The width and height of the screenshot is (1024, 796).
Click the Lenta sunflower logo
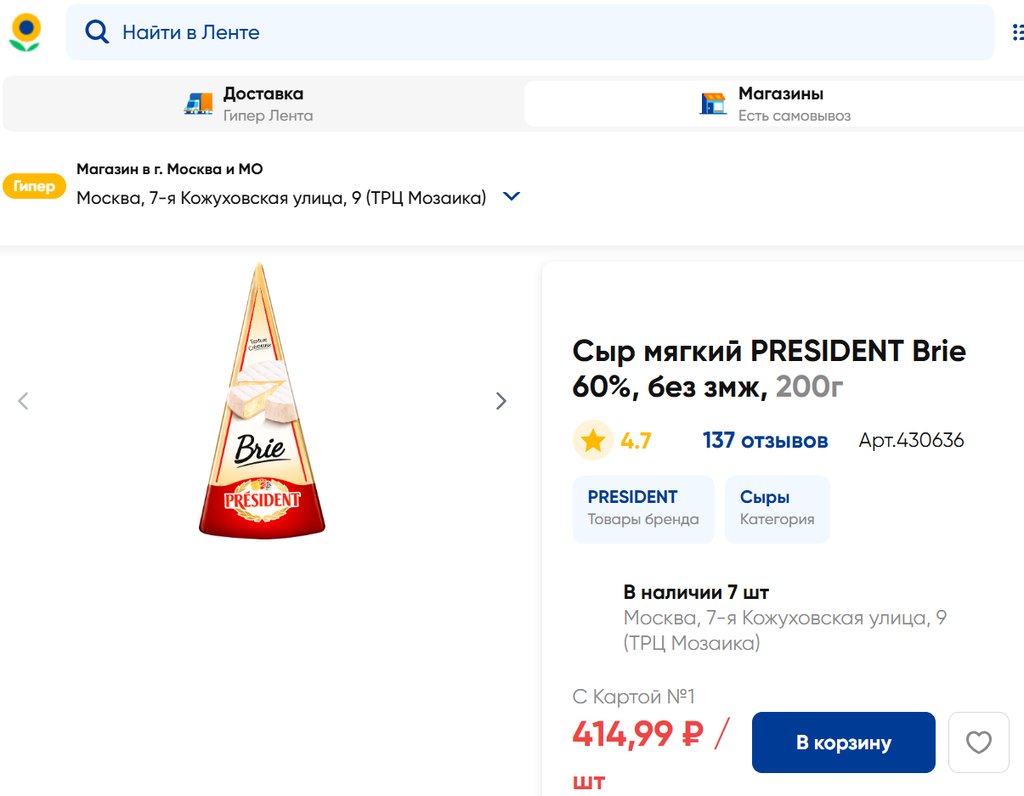(25, 32)
